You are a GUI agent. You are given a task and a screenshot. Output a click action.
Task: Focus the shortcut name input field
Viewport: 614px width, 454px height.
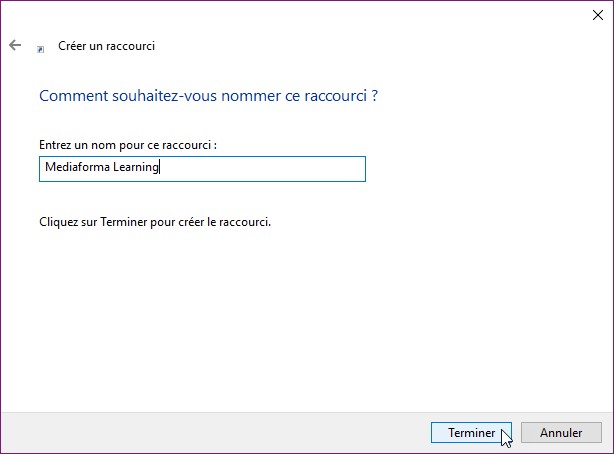point(202,168)
